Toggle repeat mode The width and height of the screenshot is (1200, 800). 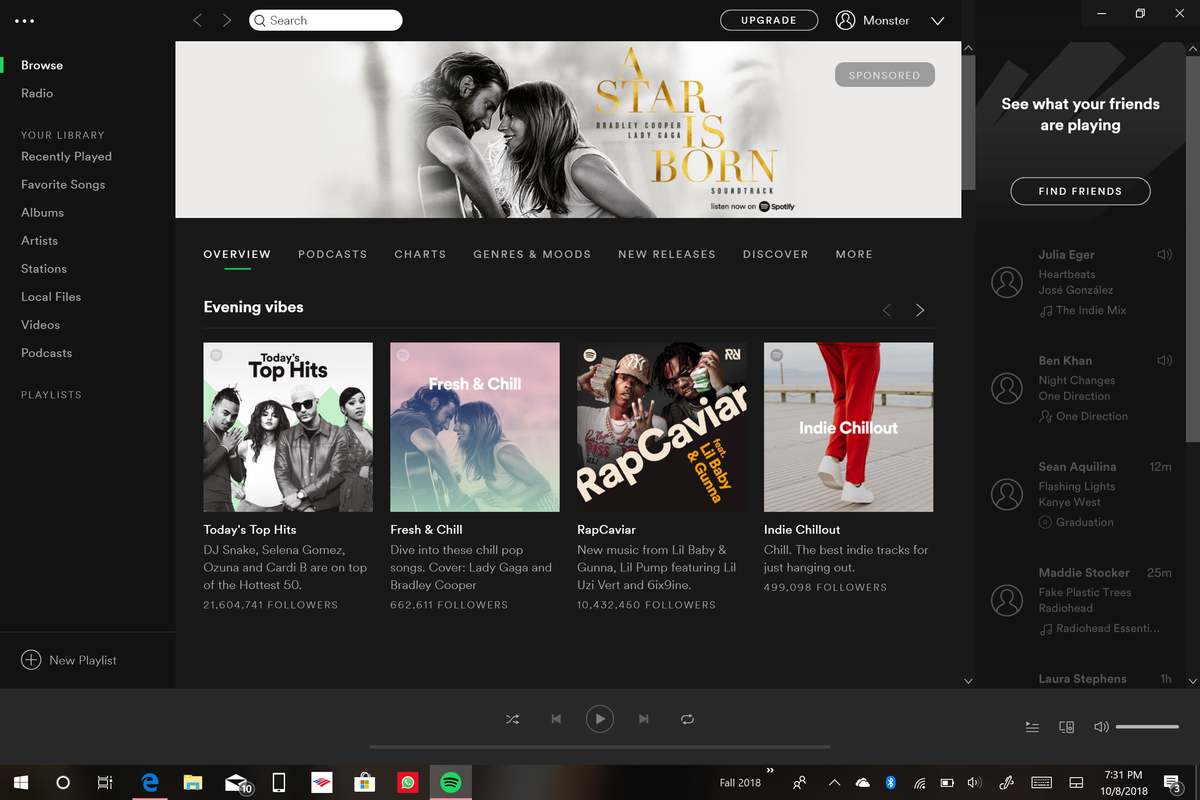687,719
